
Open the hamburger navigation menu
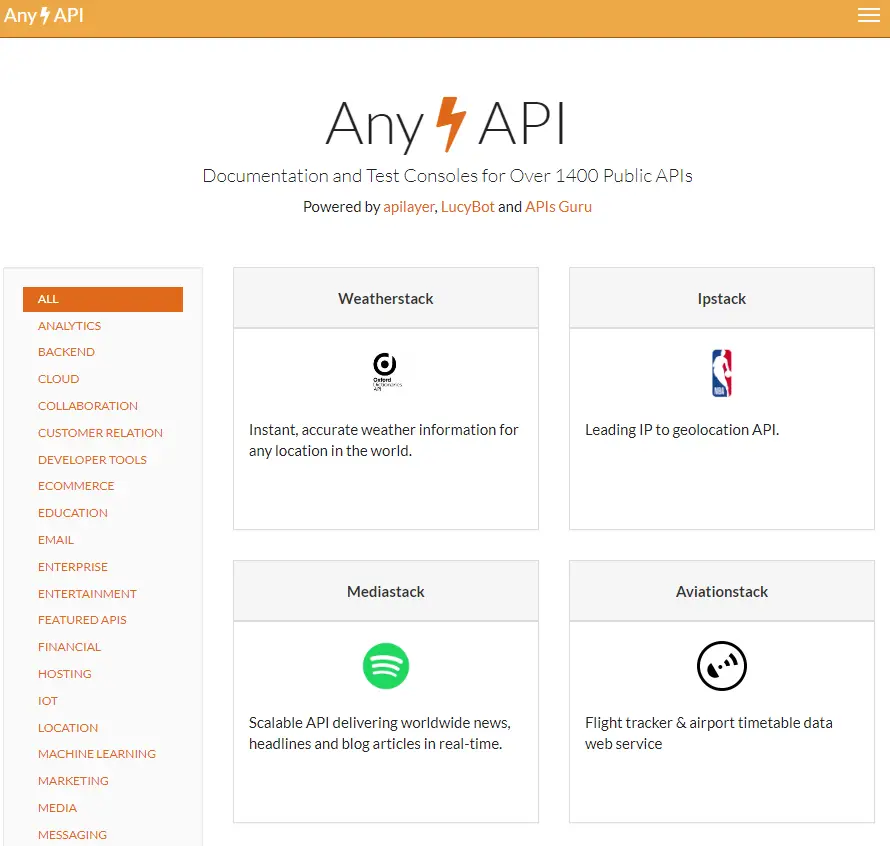tap(868, 15)
